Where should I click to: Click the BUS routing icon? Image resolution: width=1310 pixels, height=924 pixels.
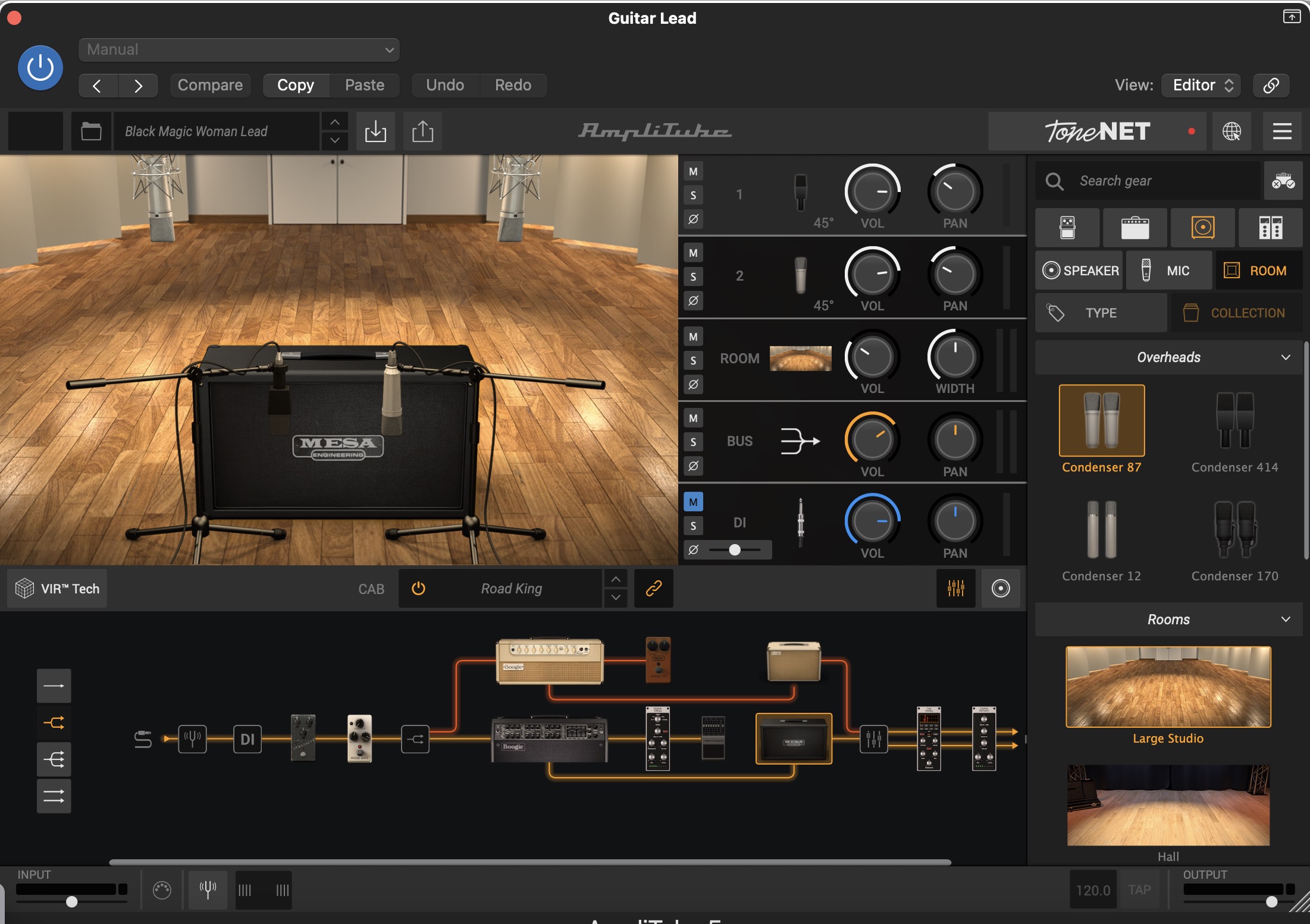(800, 441)
